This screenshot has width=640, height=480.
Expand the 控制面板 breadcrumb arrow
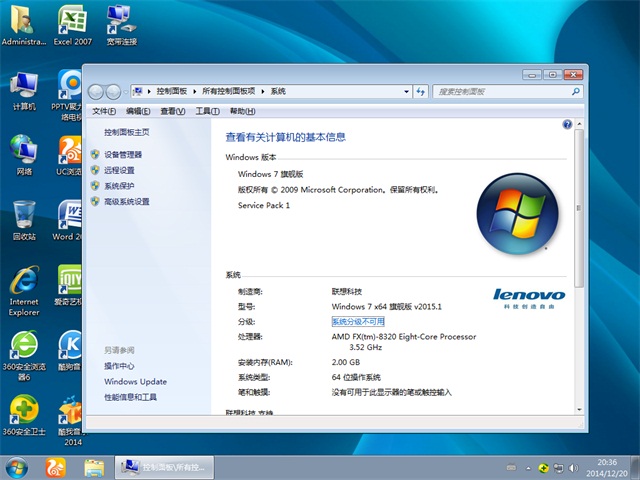click(195, 91)
